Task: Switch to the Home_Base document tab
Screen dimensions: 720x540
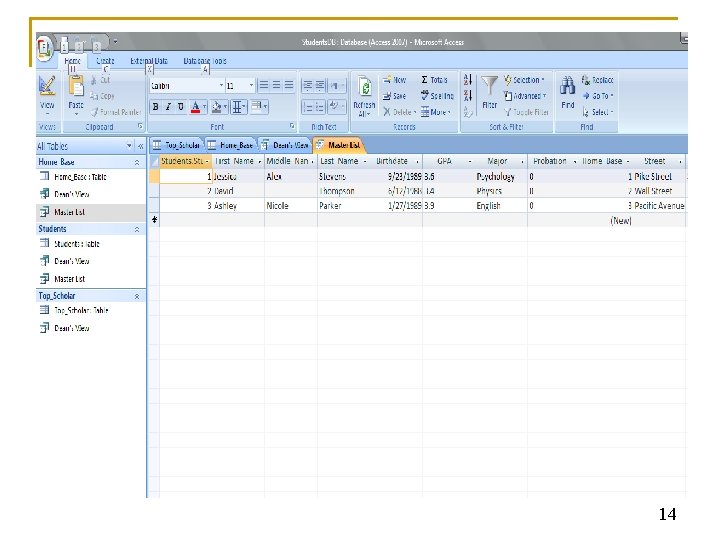Action: tap(231, 145)
